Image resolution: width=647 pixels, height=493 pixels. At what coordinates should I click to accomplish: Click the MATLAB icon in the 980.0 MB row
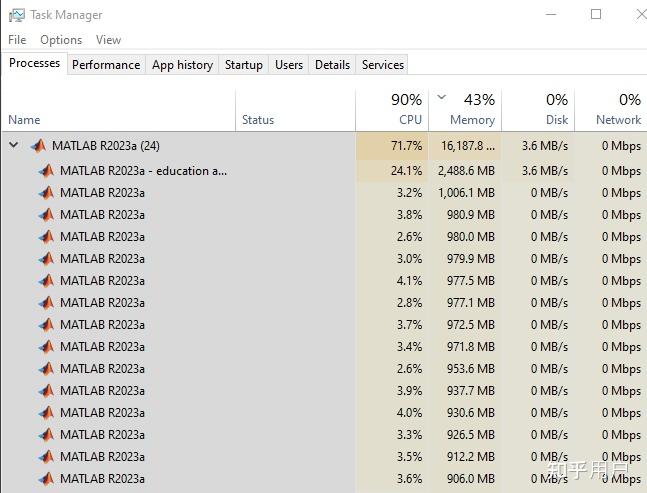[x=46, y=237]
